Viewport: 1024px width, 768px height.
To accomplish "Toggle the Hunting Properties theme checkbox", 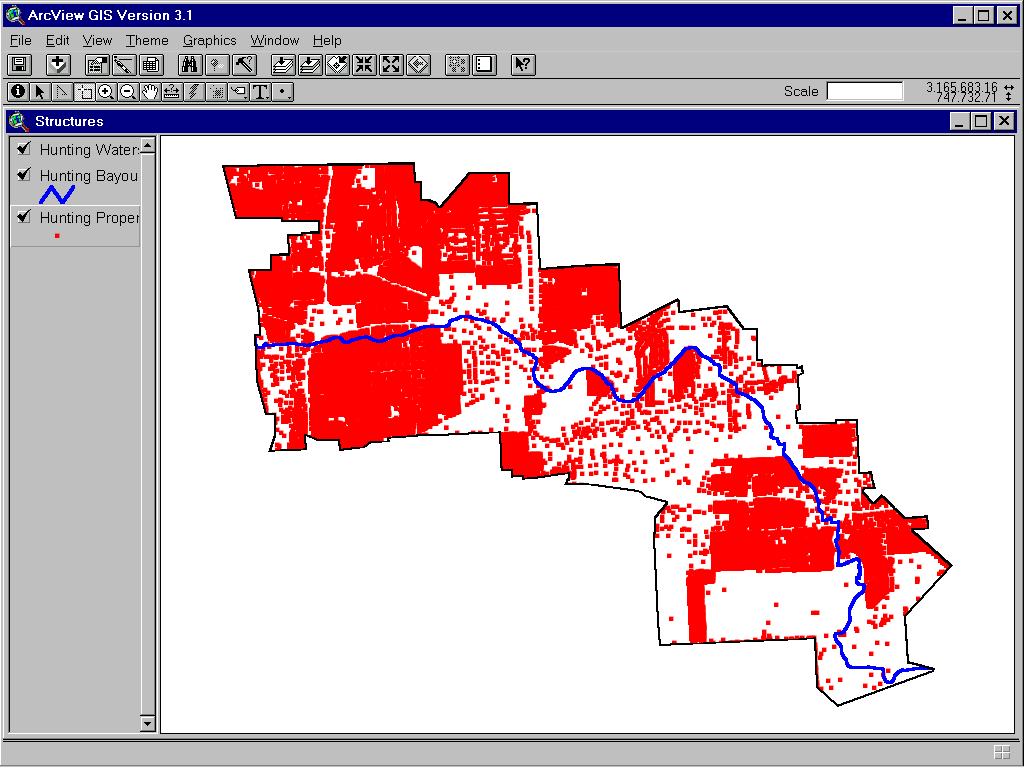I will tap(22, 218).
